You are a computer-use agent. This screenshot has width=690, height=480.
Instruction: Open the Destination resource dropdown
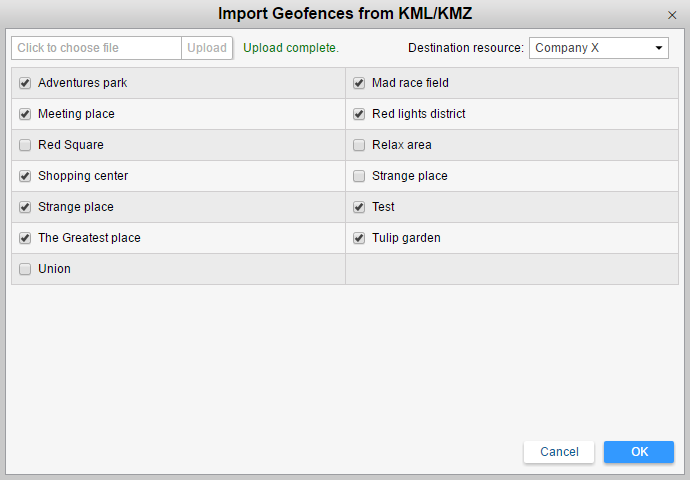(x=598, y=48)
